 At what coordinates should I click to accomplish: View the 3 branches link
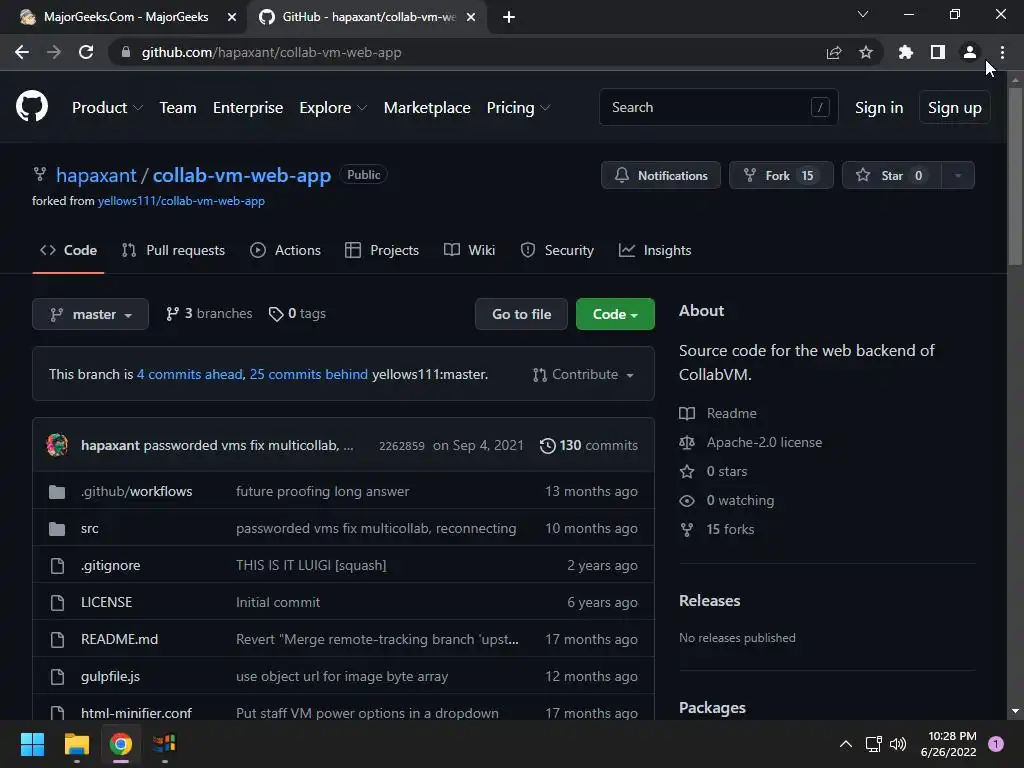[209, 314]
